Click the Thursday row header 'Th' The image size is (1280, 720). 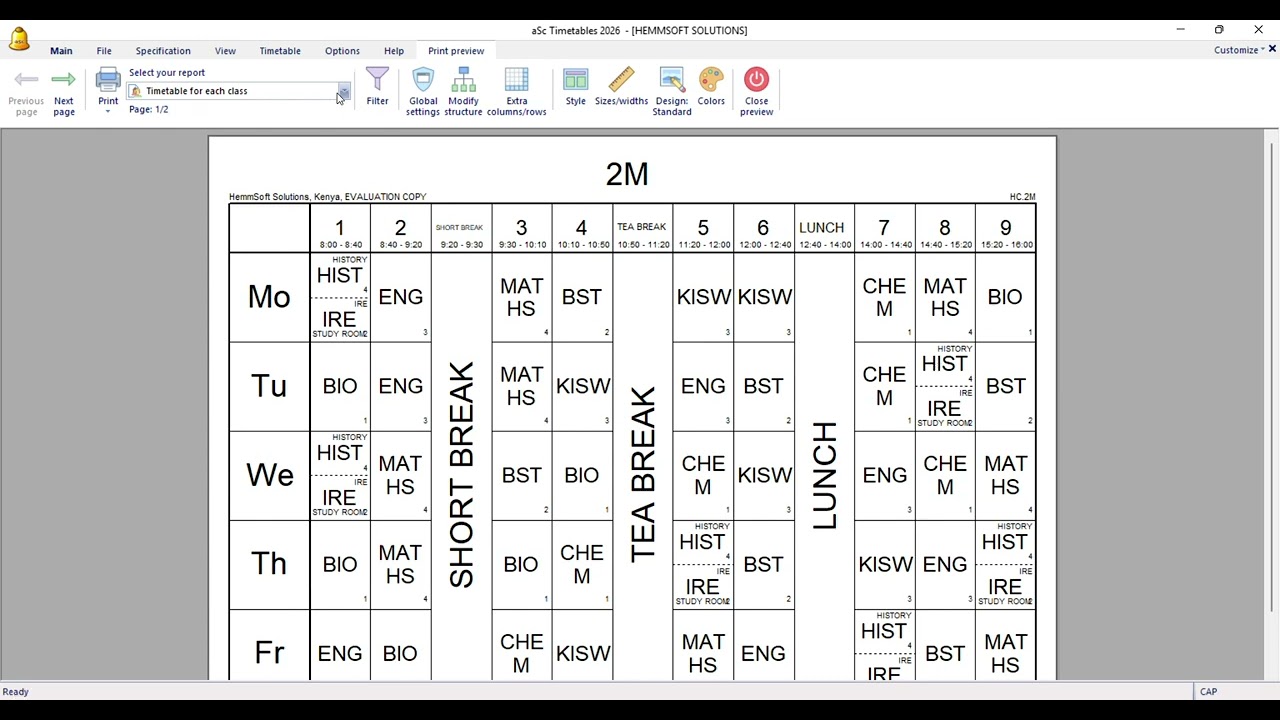[x=269, y=564]
